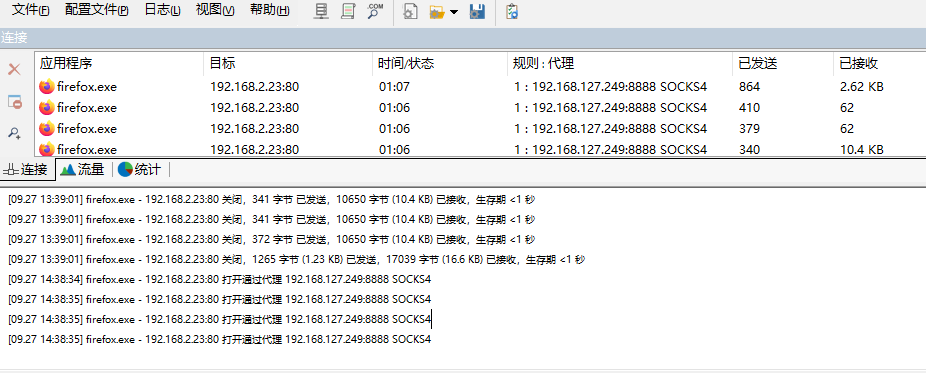This screenshot has width=926, height=373.
Task: Open the 日志 menu
Action: 162,10
